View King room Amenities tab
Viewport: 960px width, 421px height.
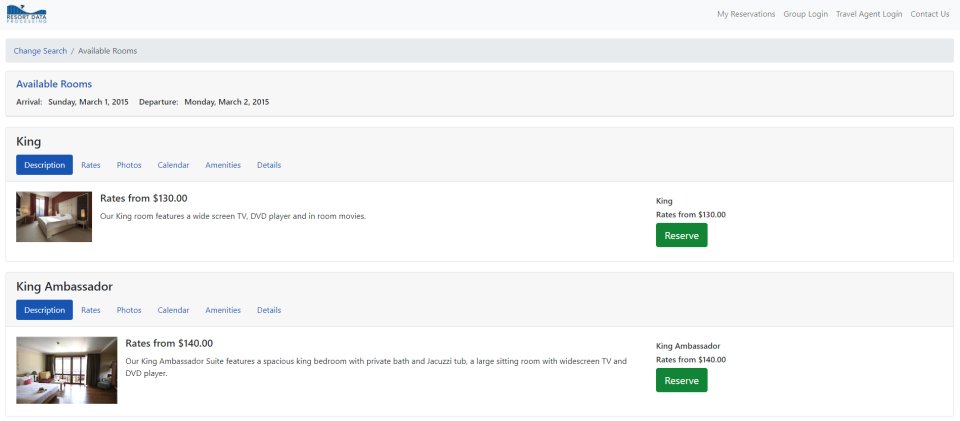click(223, 165)
